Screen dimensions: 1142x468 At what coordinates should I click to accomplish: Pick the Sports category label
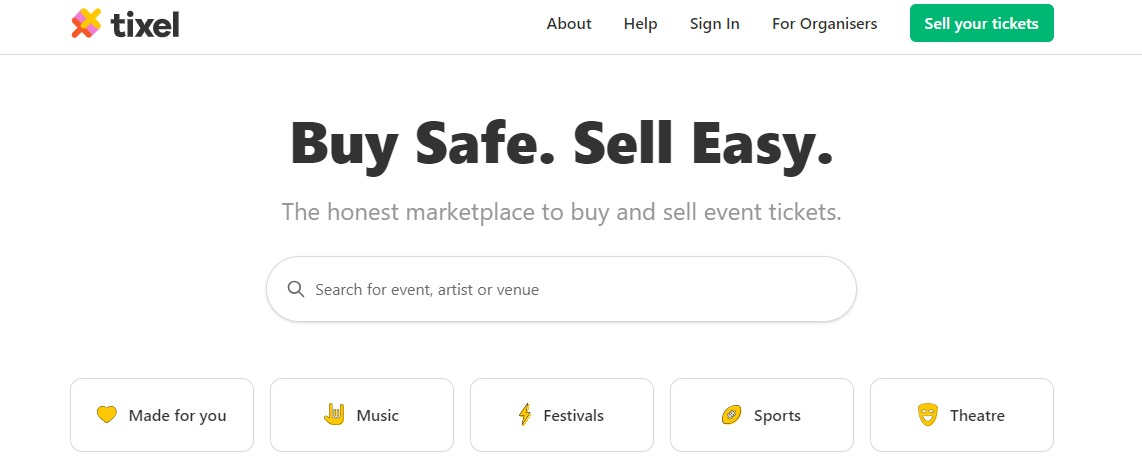click(x=777, y=415)
